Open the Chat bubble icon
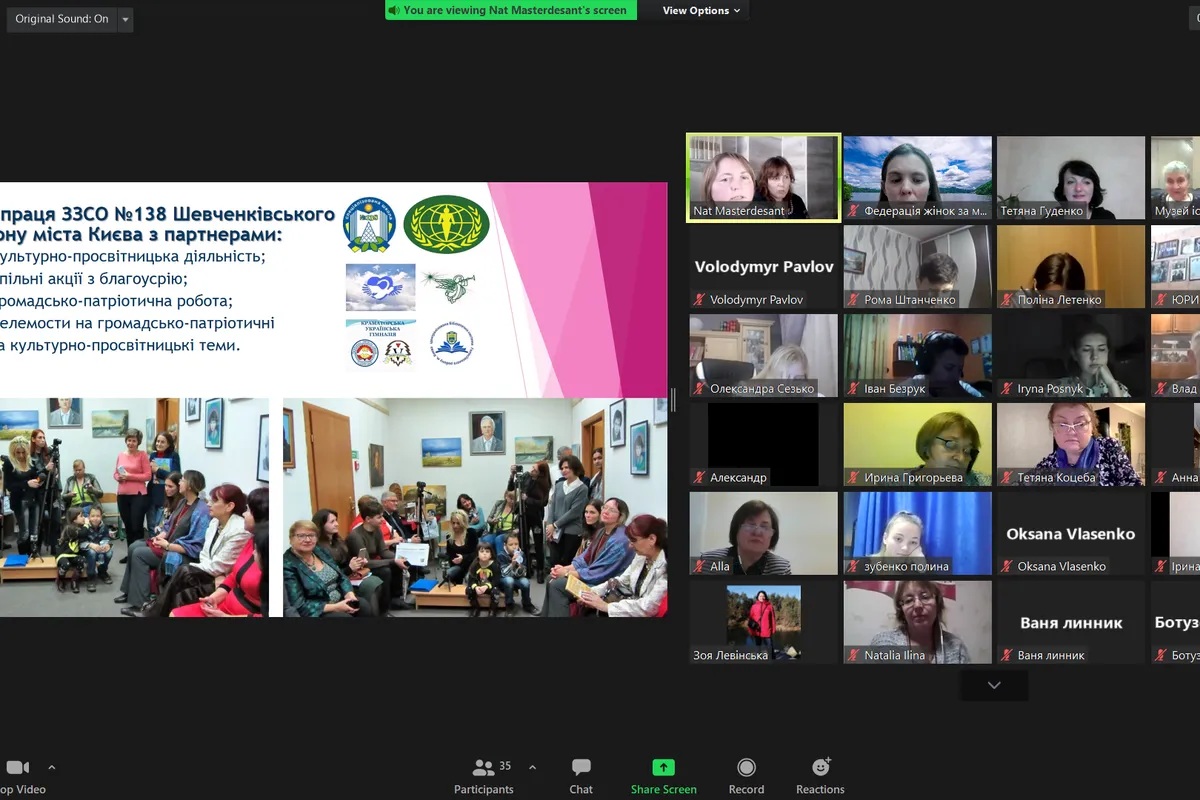This screenshot has height=800, width=1200. tap(581, 767)
